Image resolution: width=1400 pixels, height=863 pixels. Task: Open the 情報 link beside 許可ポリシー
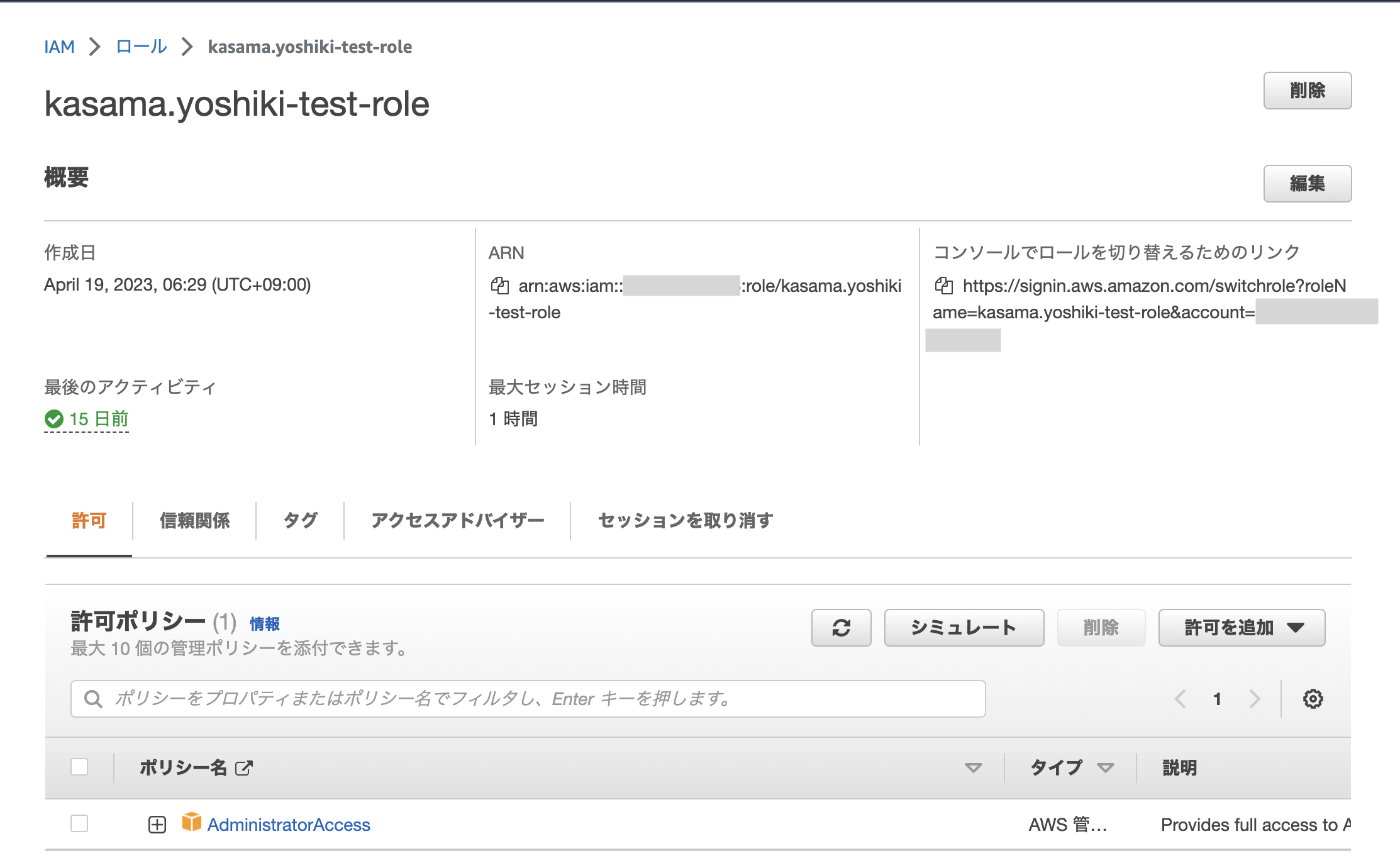[x=265, y=624]
